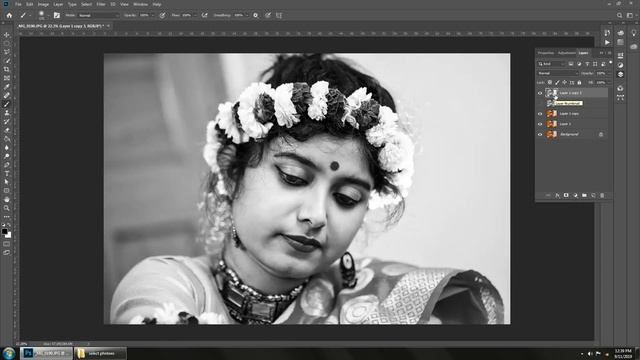Hide the Layer 1 copy 3 layer

point(540,93)
